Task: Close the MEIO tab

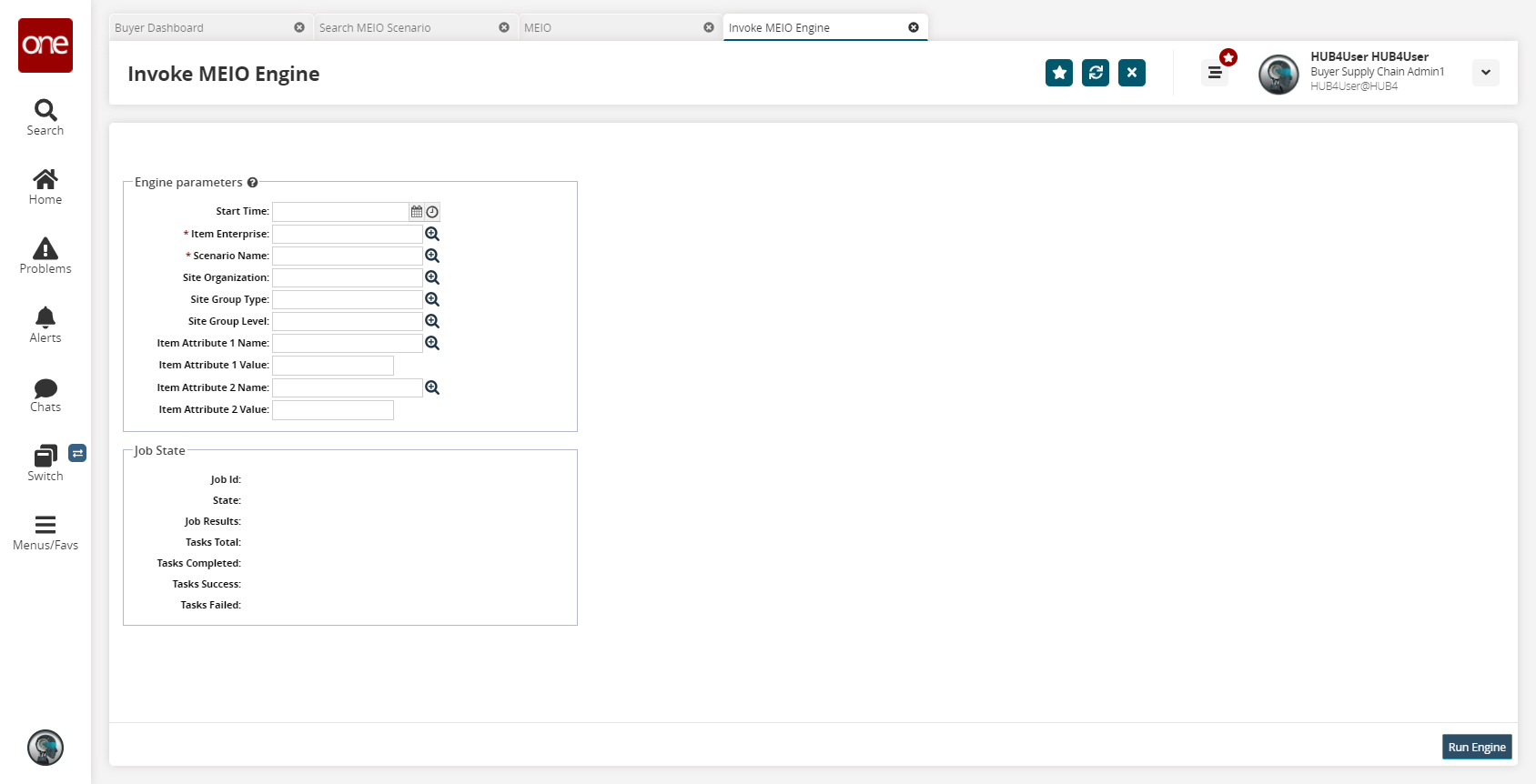Action: 709,27
